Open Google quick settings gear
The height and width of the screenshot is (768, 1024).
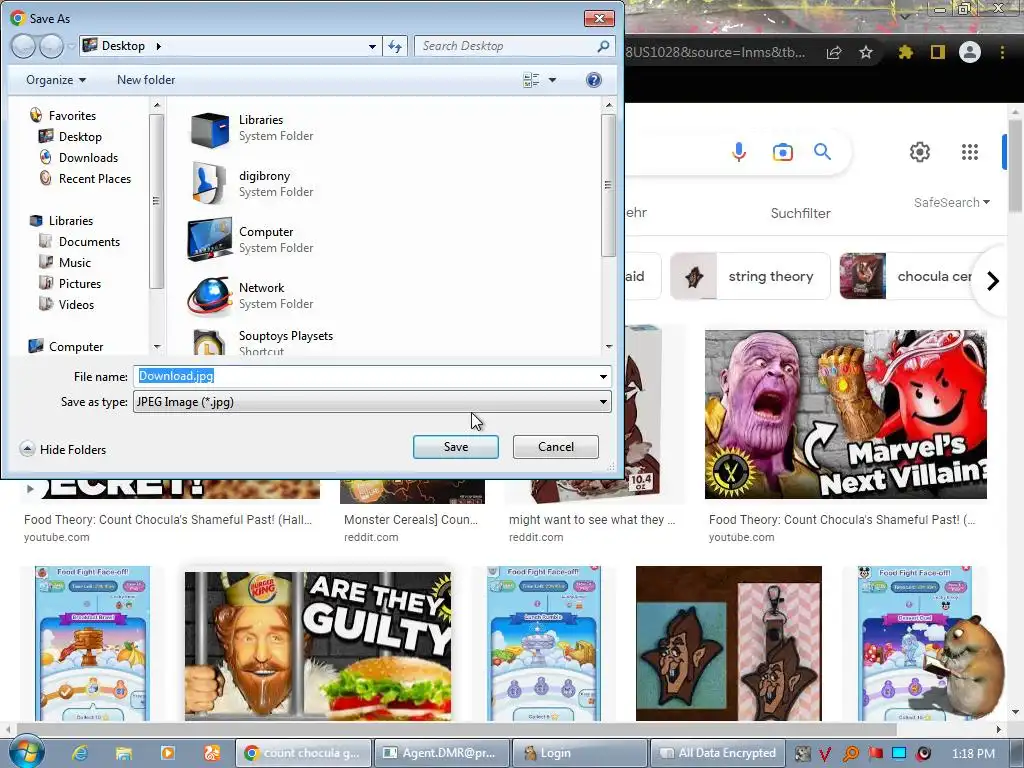pyautogui.click(x=920, y=152)
